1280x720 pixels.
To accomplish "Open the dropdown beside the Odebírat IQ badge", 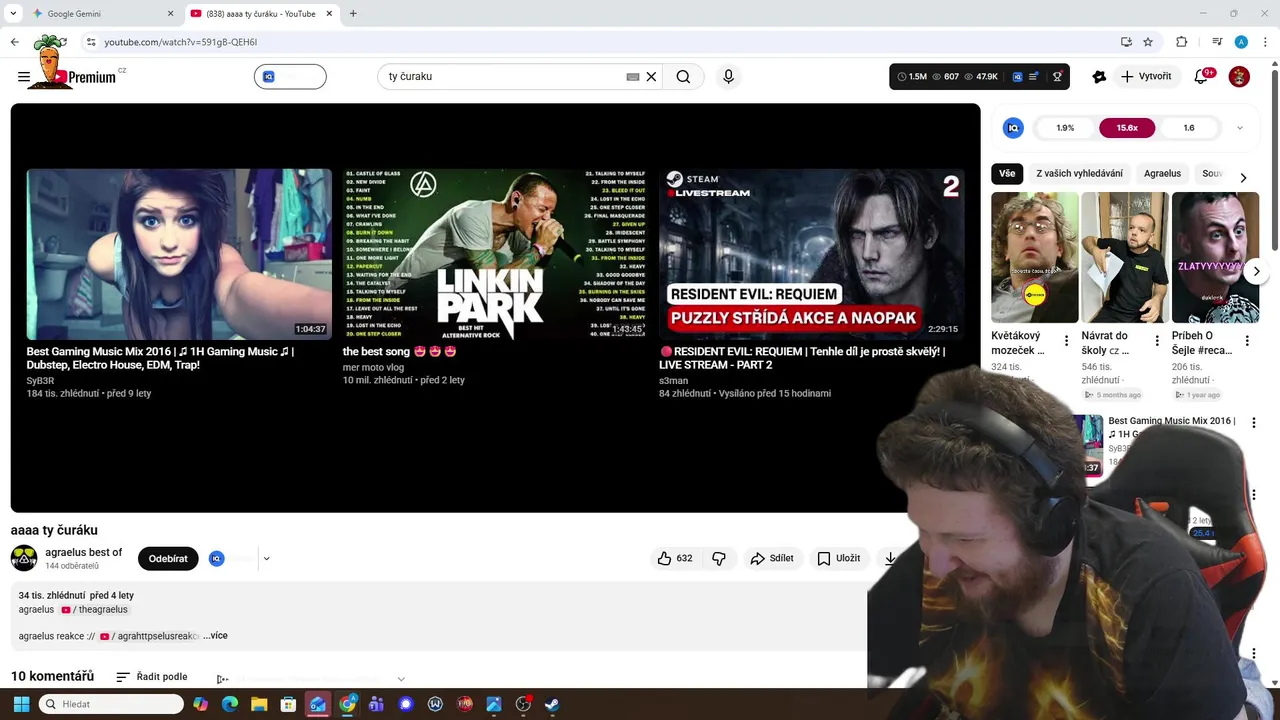I will [266, 558].
